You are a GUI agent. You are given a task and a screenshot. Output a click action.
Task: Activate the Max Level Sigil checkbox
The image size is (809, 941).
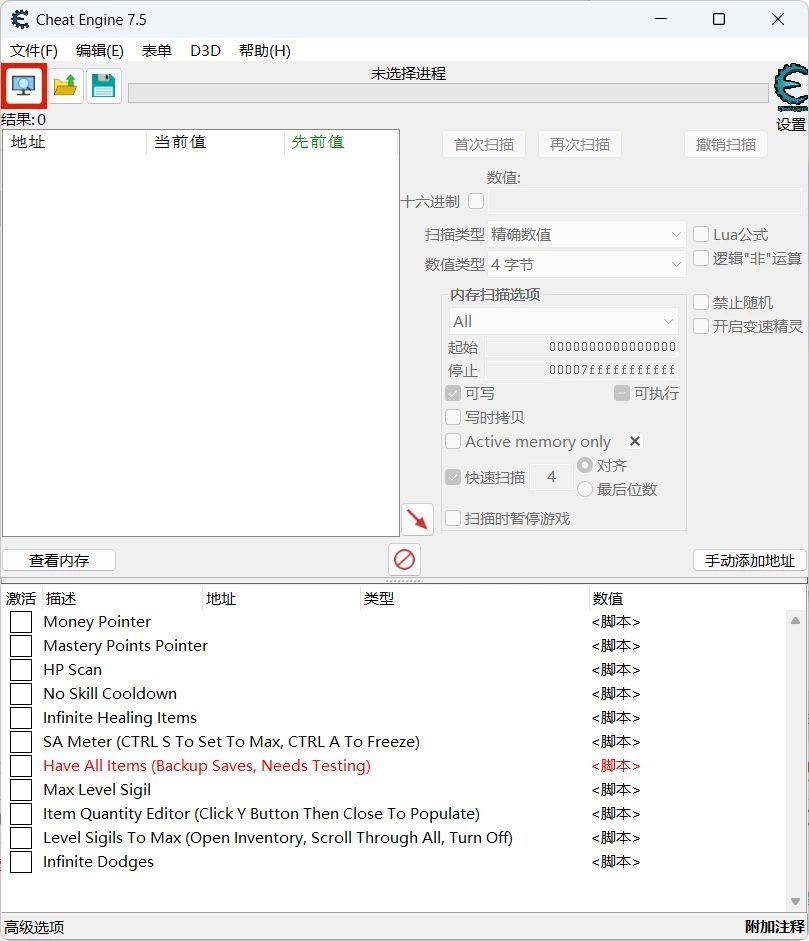(x=21, y=790)
